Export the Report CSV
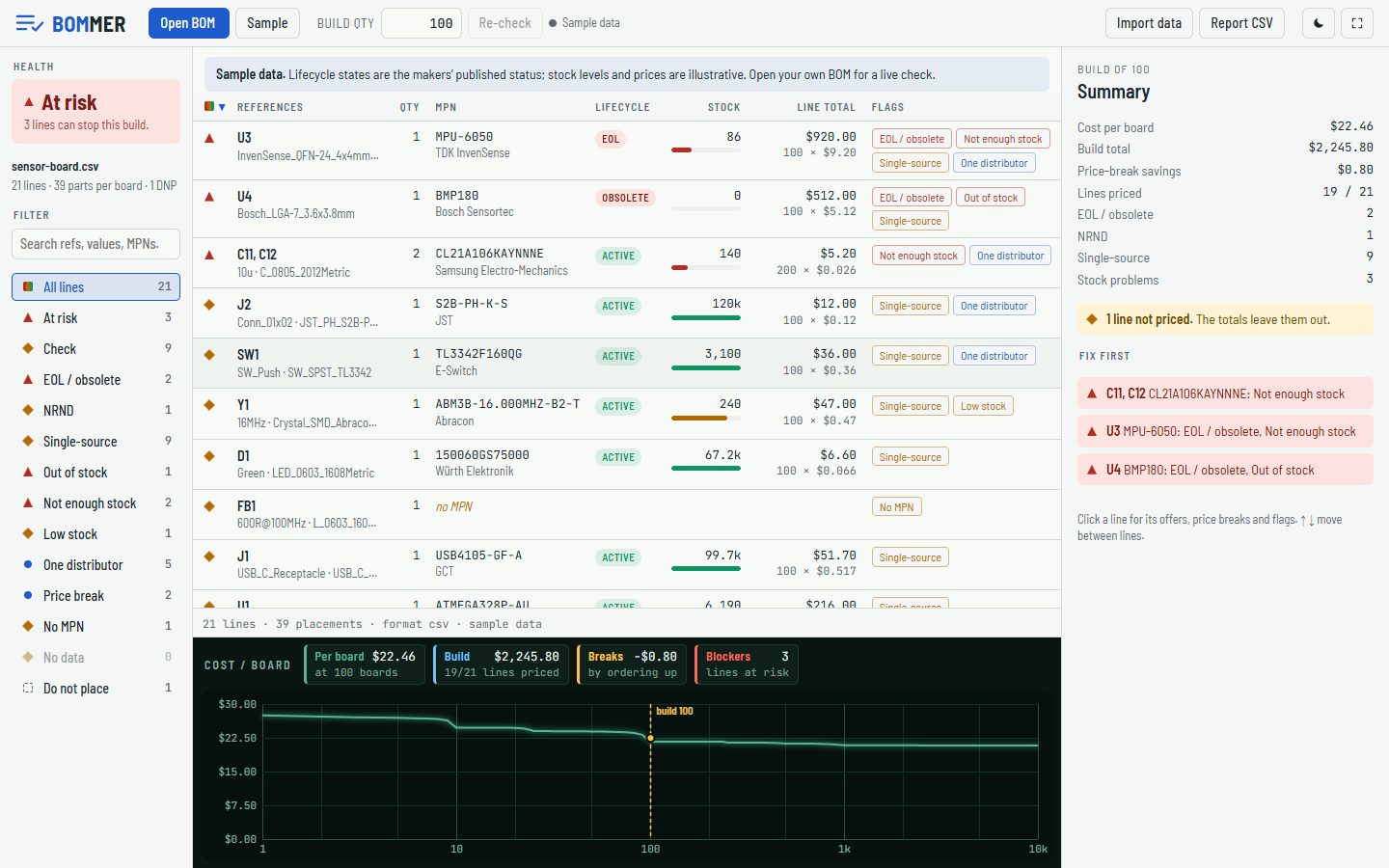1389x868 pixels. (1241, 23)
